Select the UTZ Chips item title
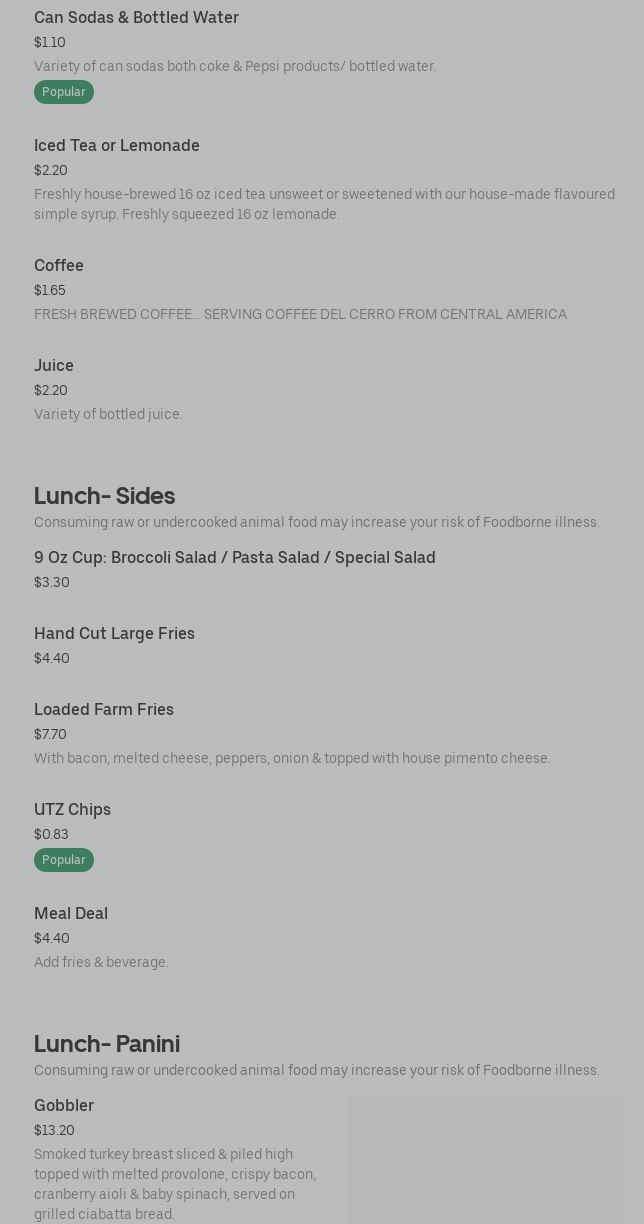Screen dimensions: 644x1224 tap(72, 810)
